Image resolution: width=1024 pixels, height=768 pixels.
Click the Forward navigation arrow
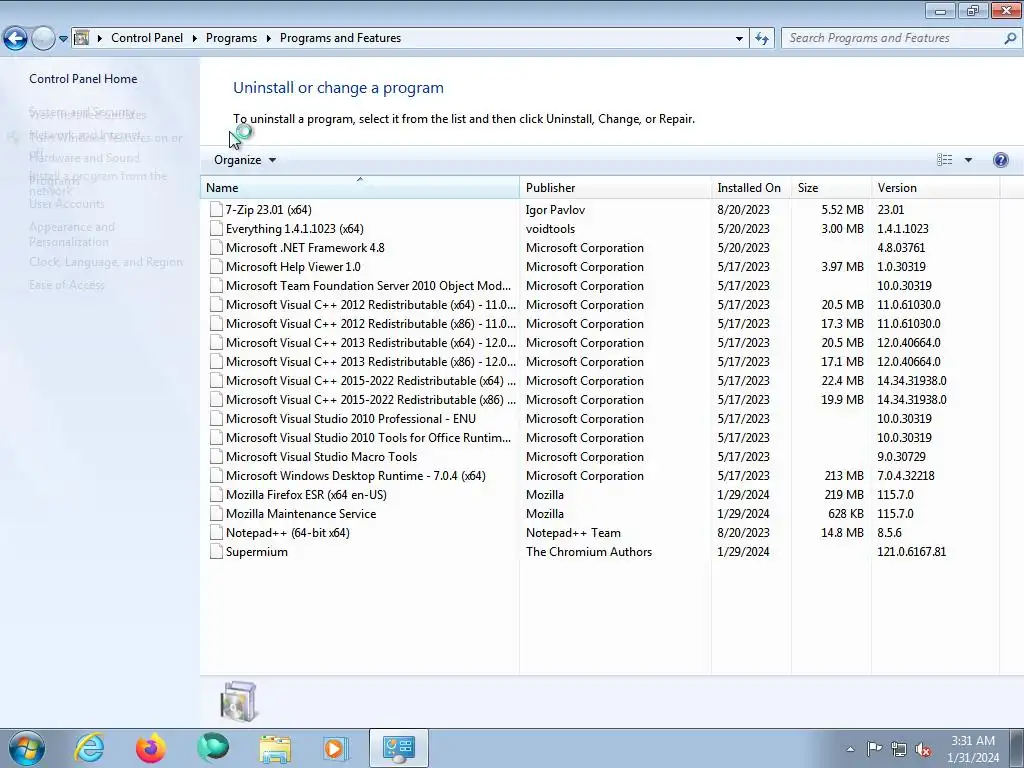point(43,39)
